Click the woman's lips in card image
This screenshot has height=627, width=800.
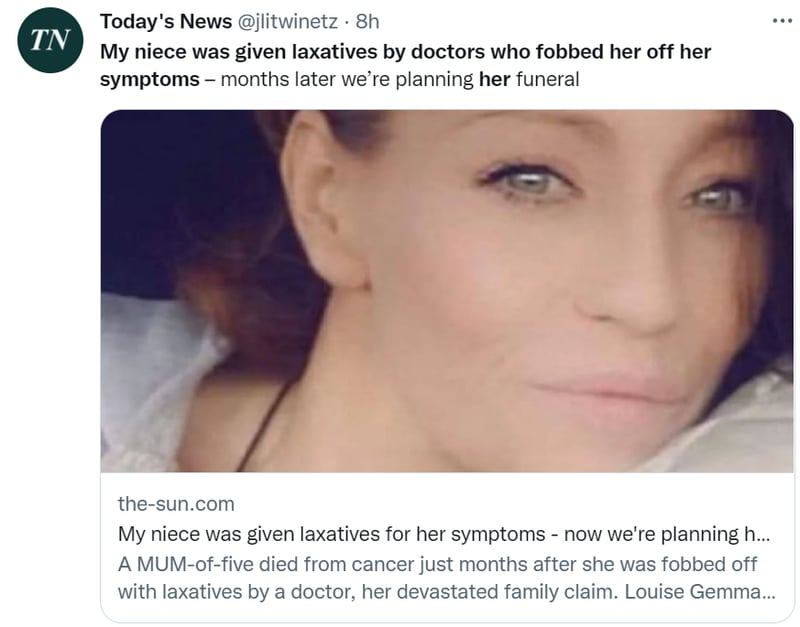tap(608, 389)
